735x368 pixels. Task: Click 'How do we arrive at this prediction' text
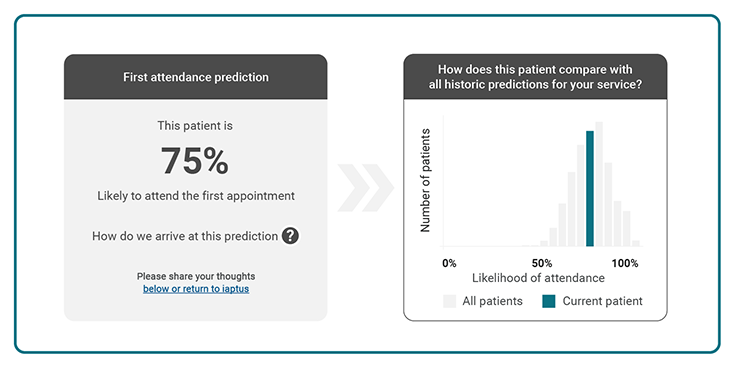pyautogui.click(x=185, y=236)
